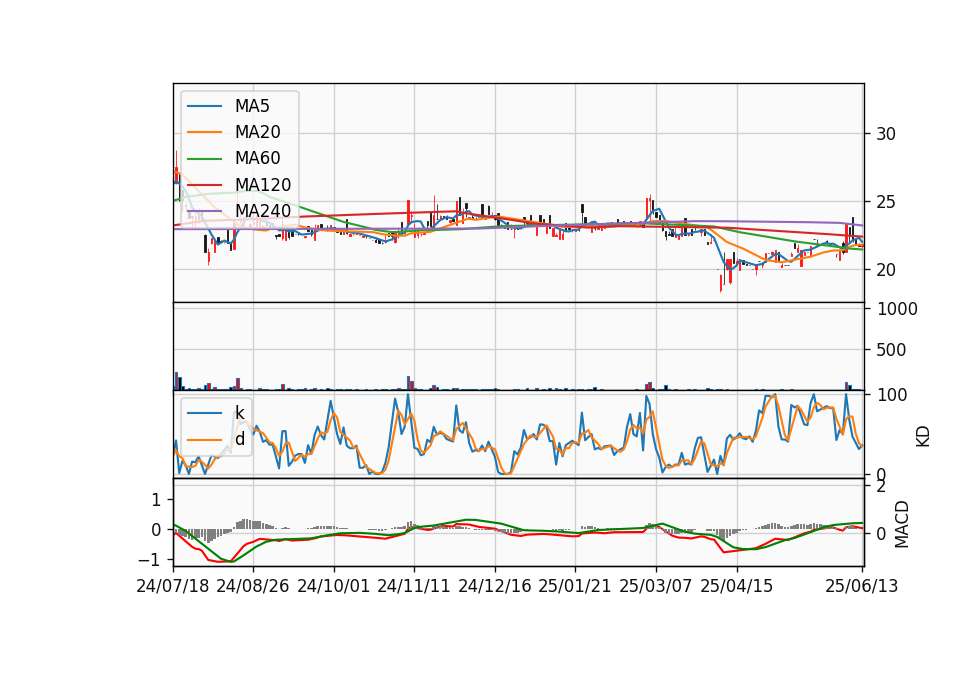Click the 25/04/15 date label
Screen dimensions: 960x690
click(x=737, y=586)
